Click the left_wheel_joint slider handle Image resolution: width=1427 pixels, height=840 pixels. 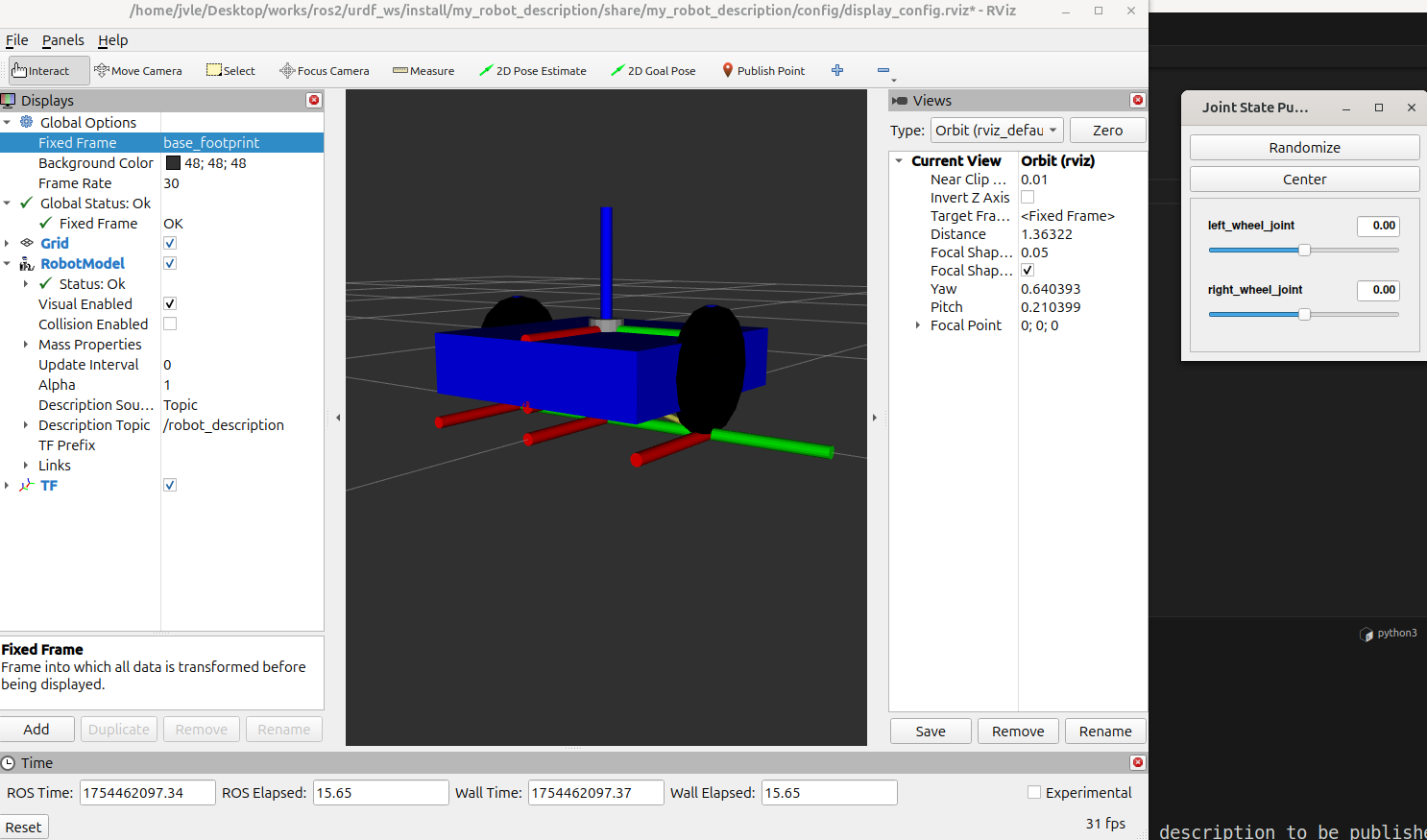(x=1304, y=251)
